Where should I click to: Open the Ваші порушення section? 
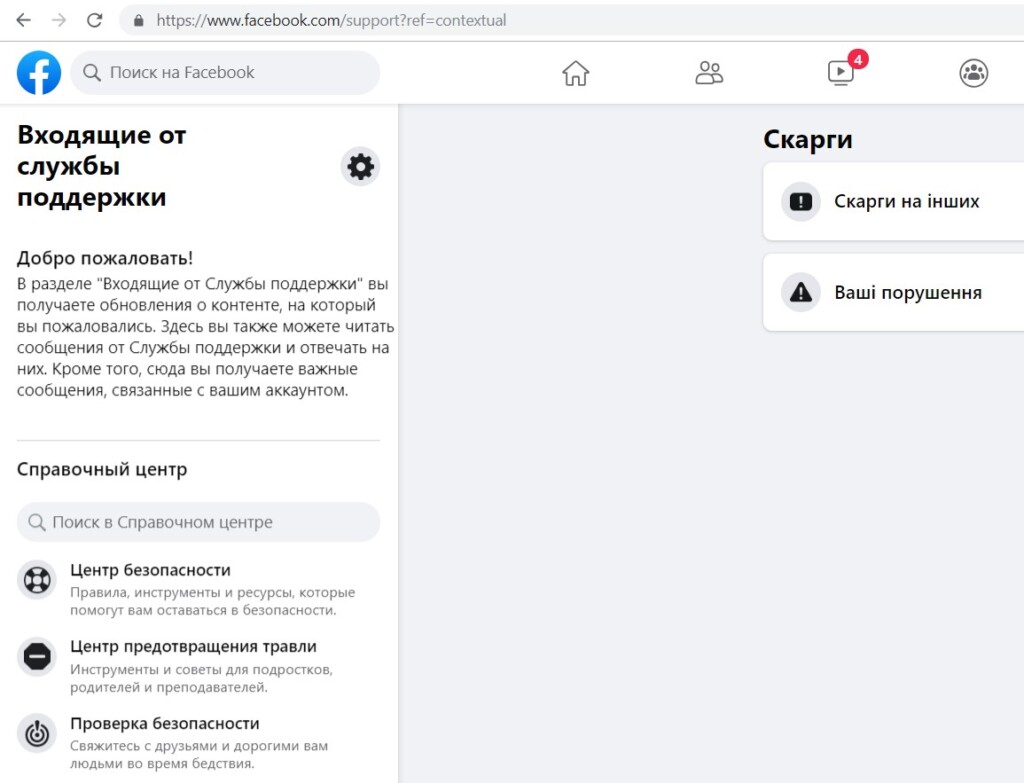tap(907, 293)
